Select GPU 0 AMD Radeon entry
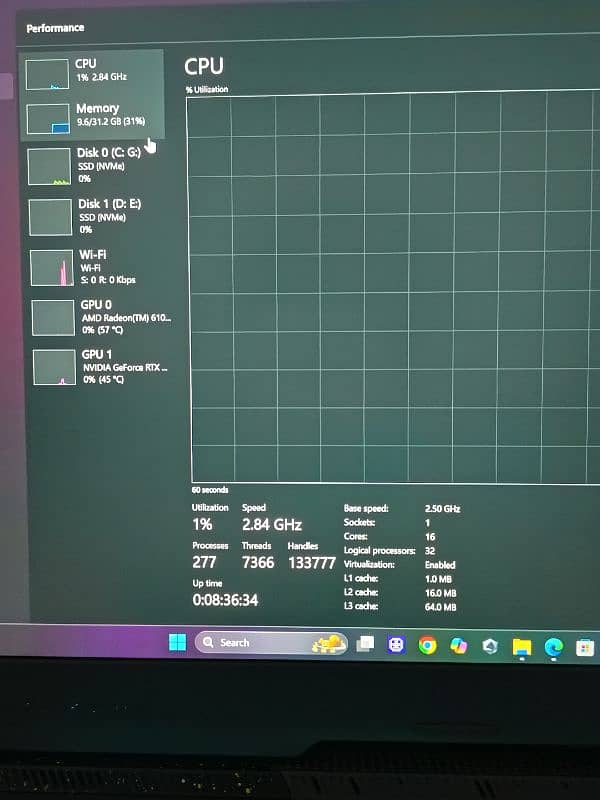The height and width of the screenshot is (800, 600). tap(101, 317)
